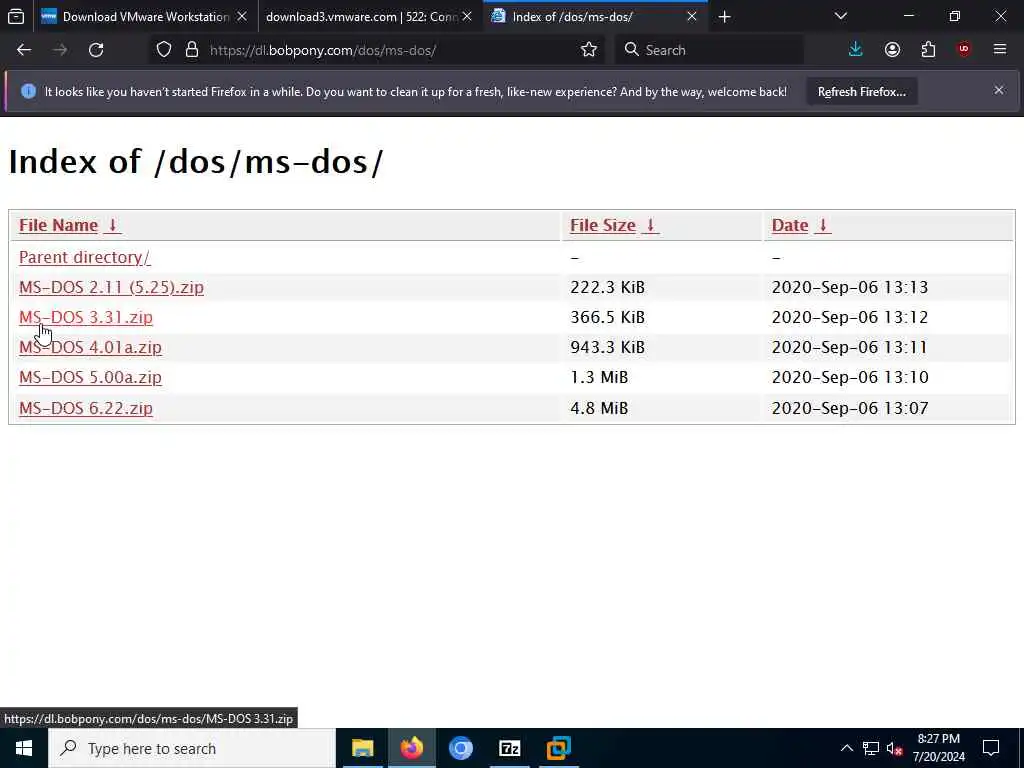Download MS-DOS 3.31.zip
This screenshot has width=1024, height=768.
click(x=86, y=317)
